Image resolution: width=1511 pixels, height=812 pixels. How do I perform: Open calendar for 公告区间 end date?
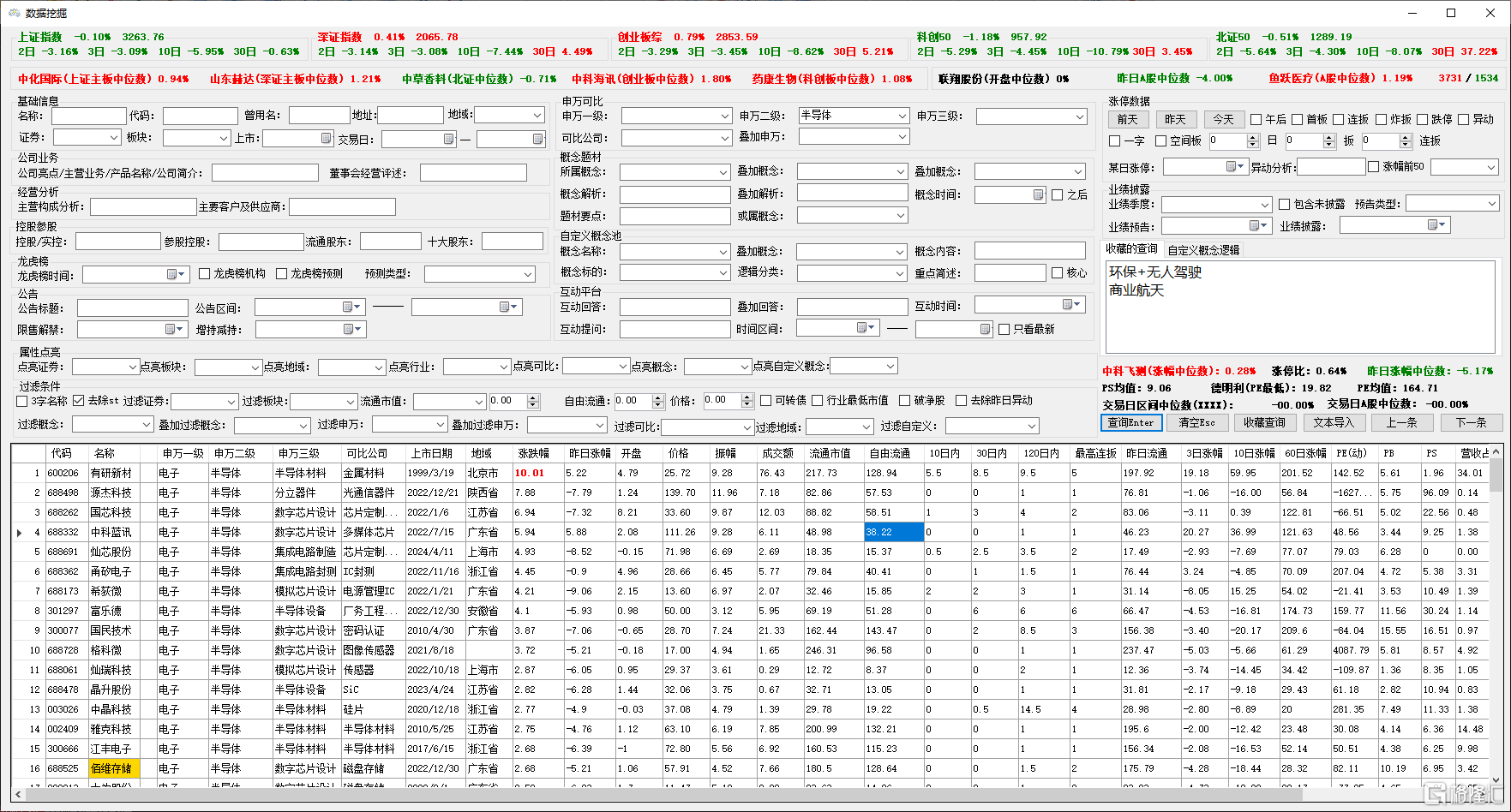(509, 307)
